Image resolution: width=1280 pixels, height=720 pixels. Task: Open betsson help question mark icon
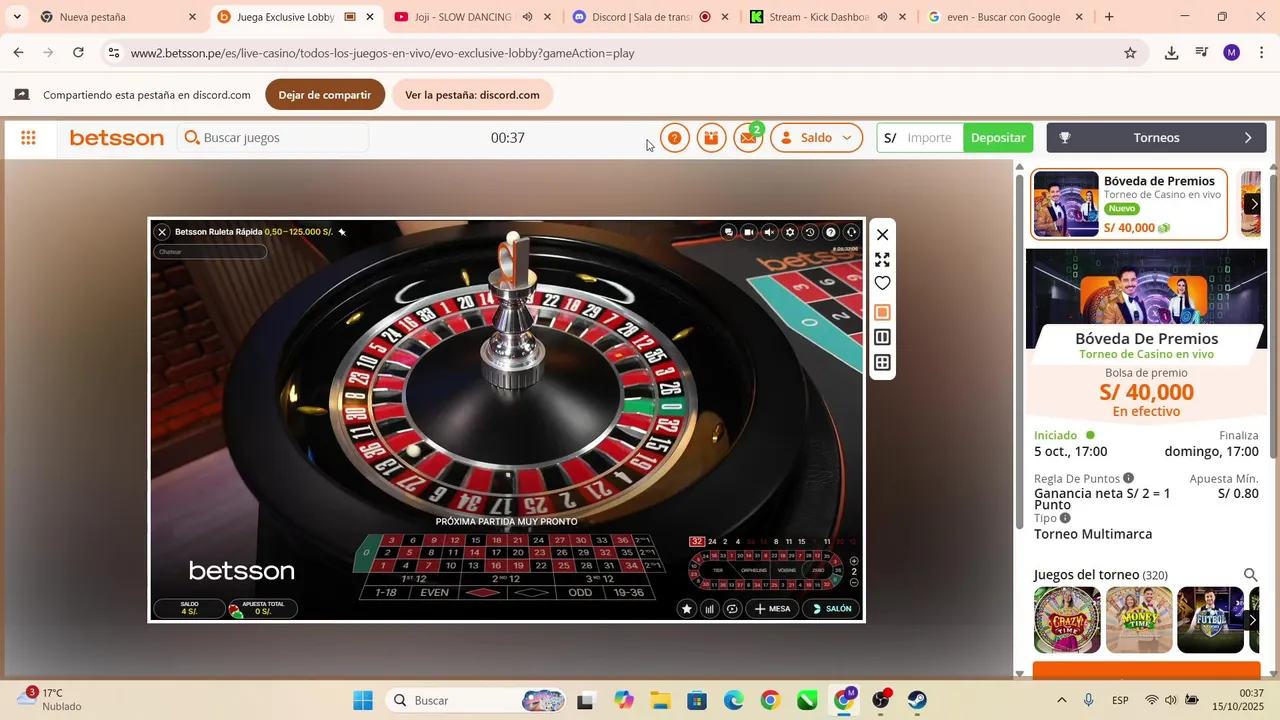pyautogui.click(x=675, y=138)
